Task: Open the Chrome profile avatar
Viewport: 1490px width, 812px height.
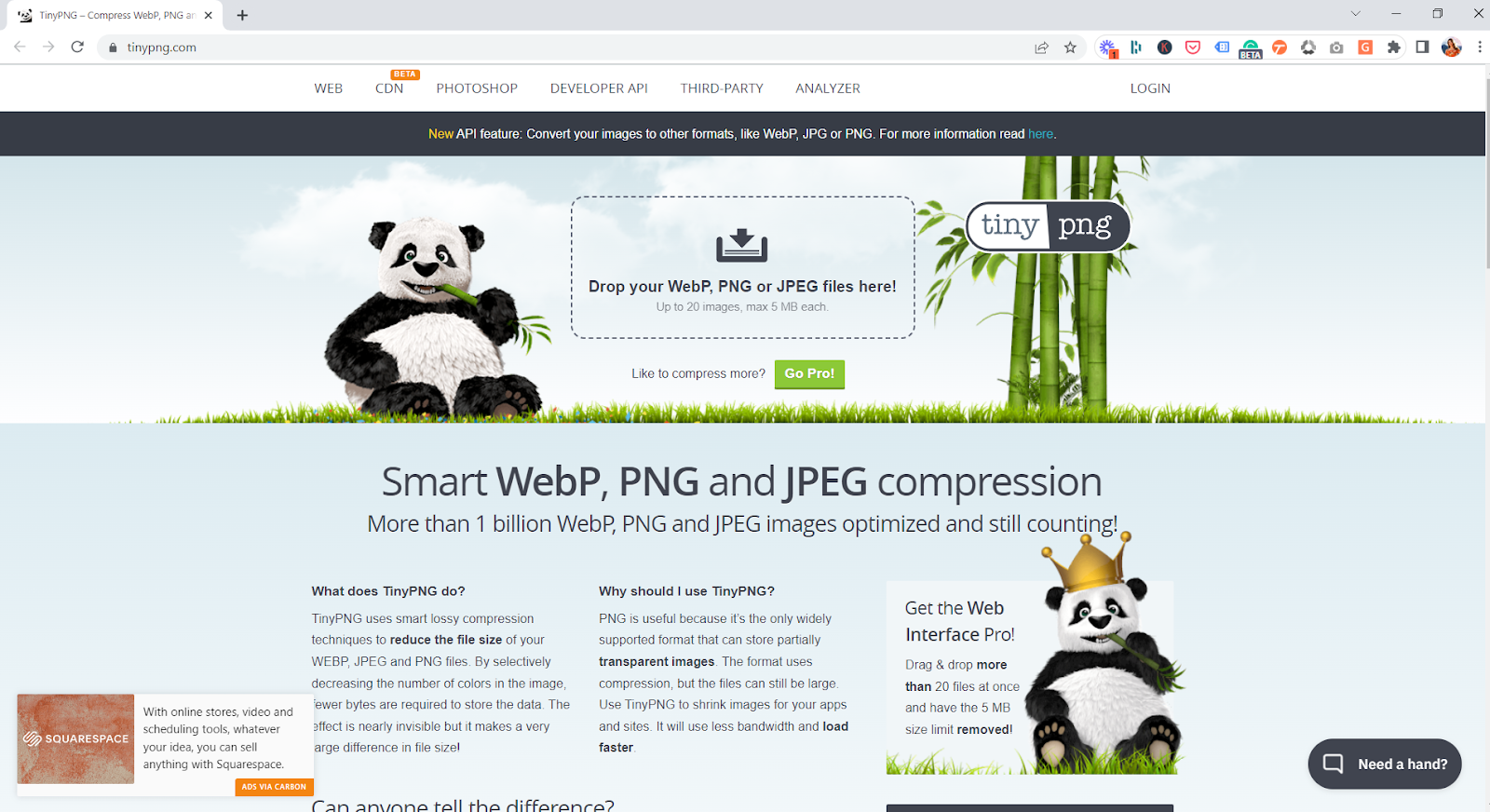Action: [1451, 47]
